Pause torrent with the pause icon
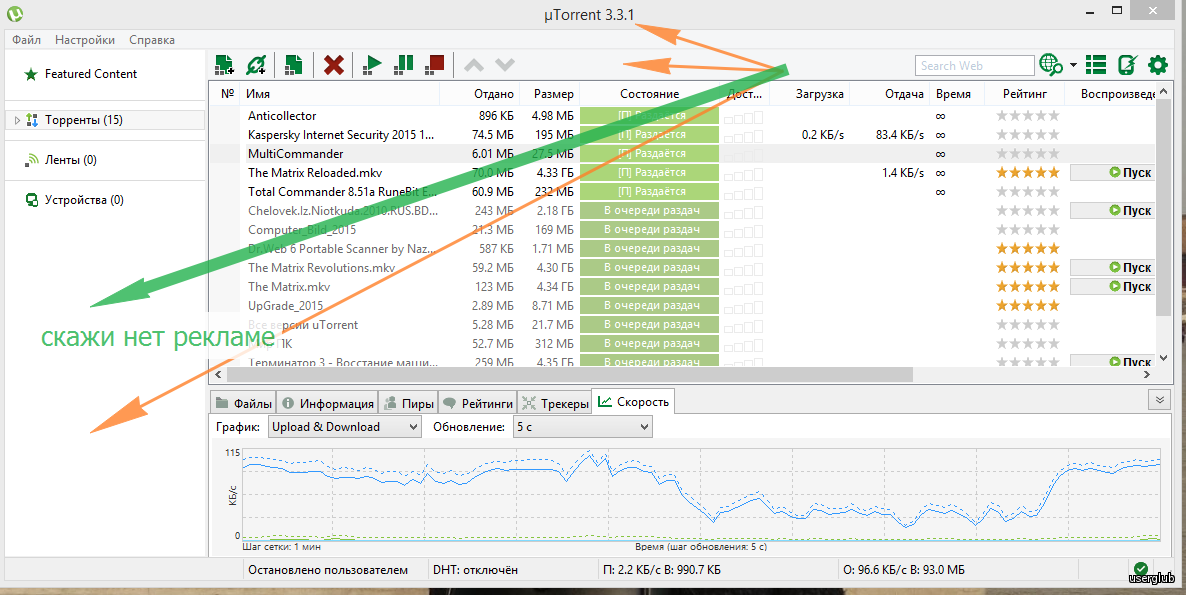 coord(404,65)
